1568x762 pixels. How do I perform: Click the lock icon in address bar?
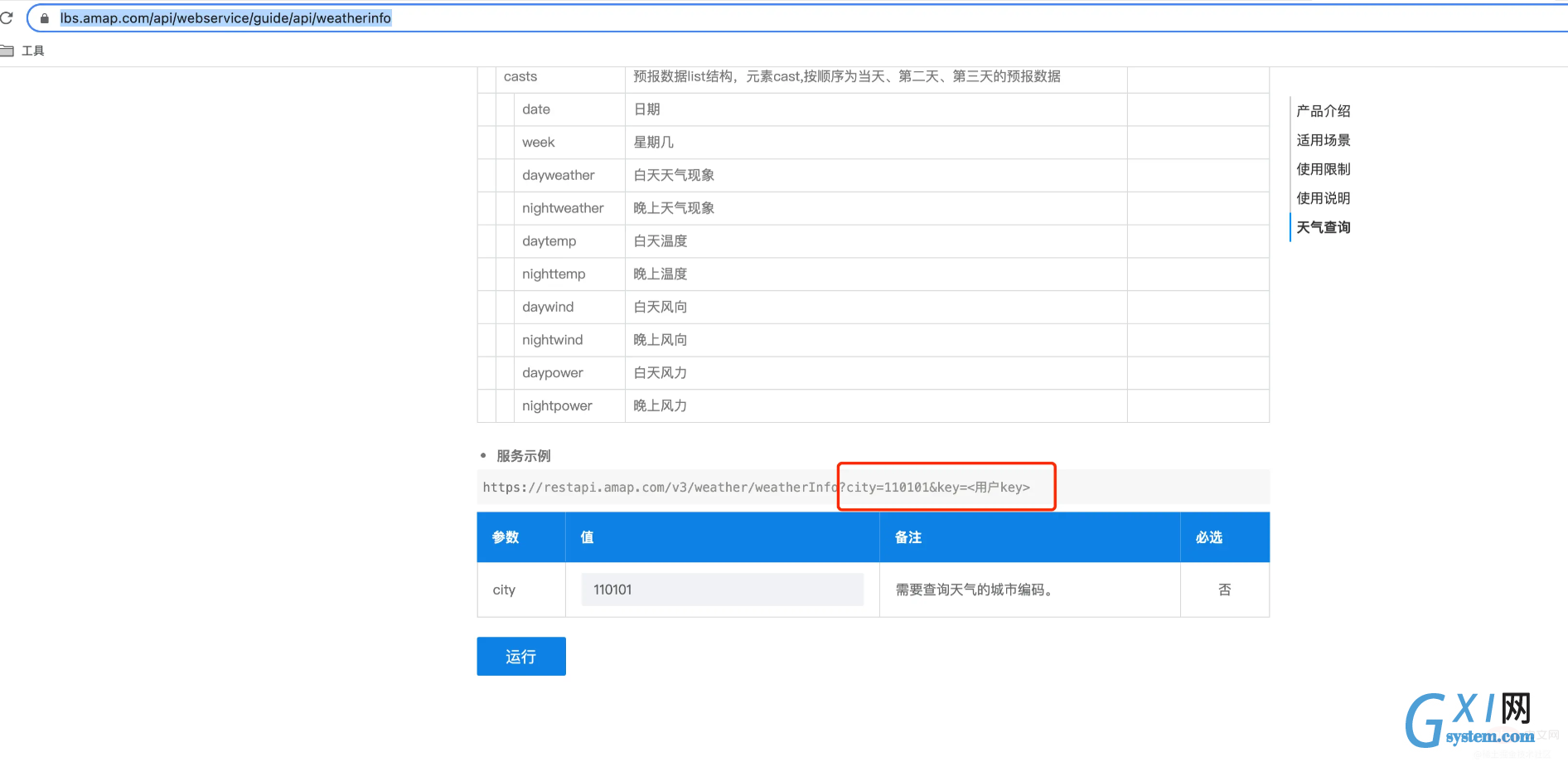[45, 18]
